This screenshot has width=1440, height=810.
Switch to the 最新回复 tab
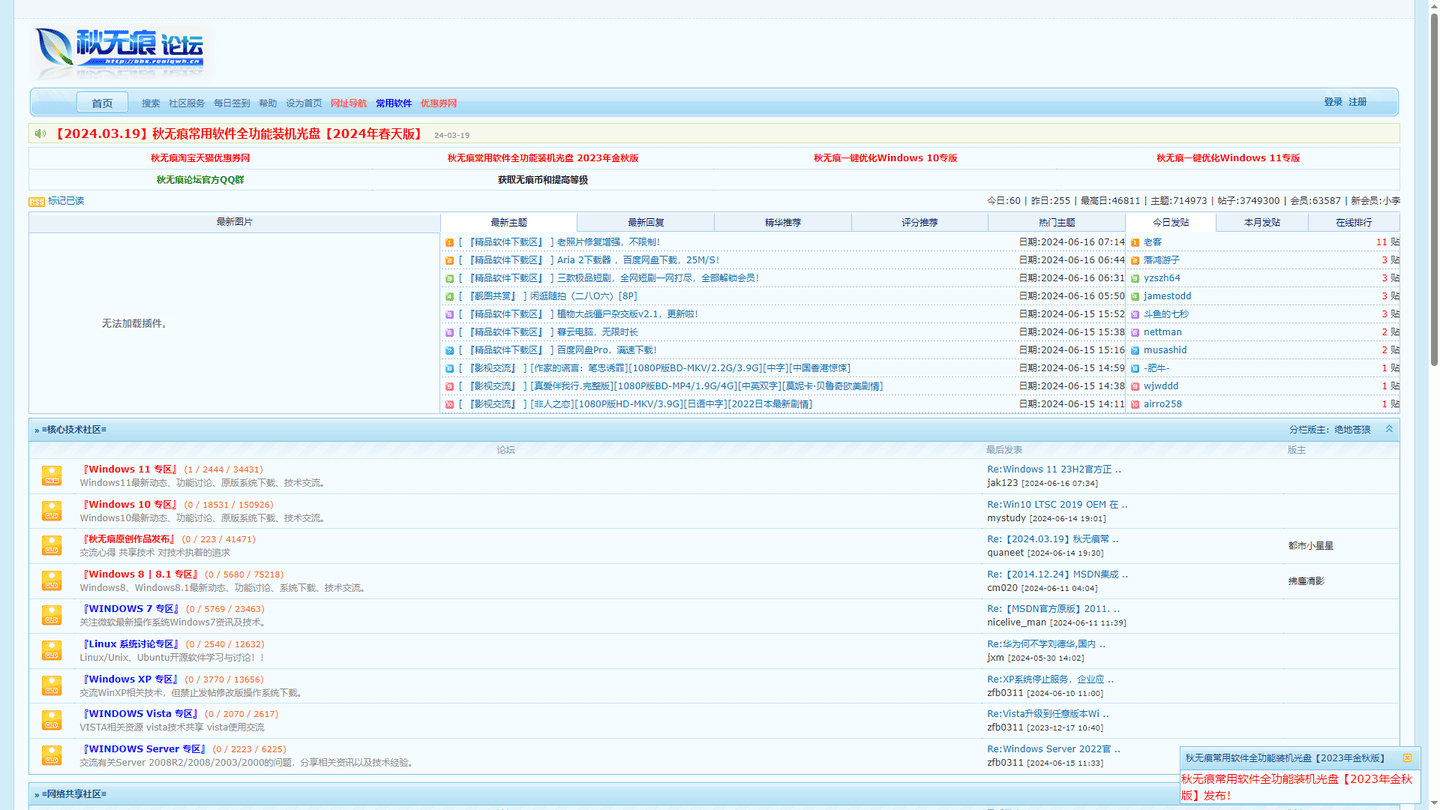[x=646, y=223]
